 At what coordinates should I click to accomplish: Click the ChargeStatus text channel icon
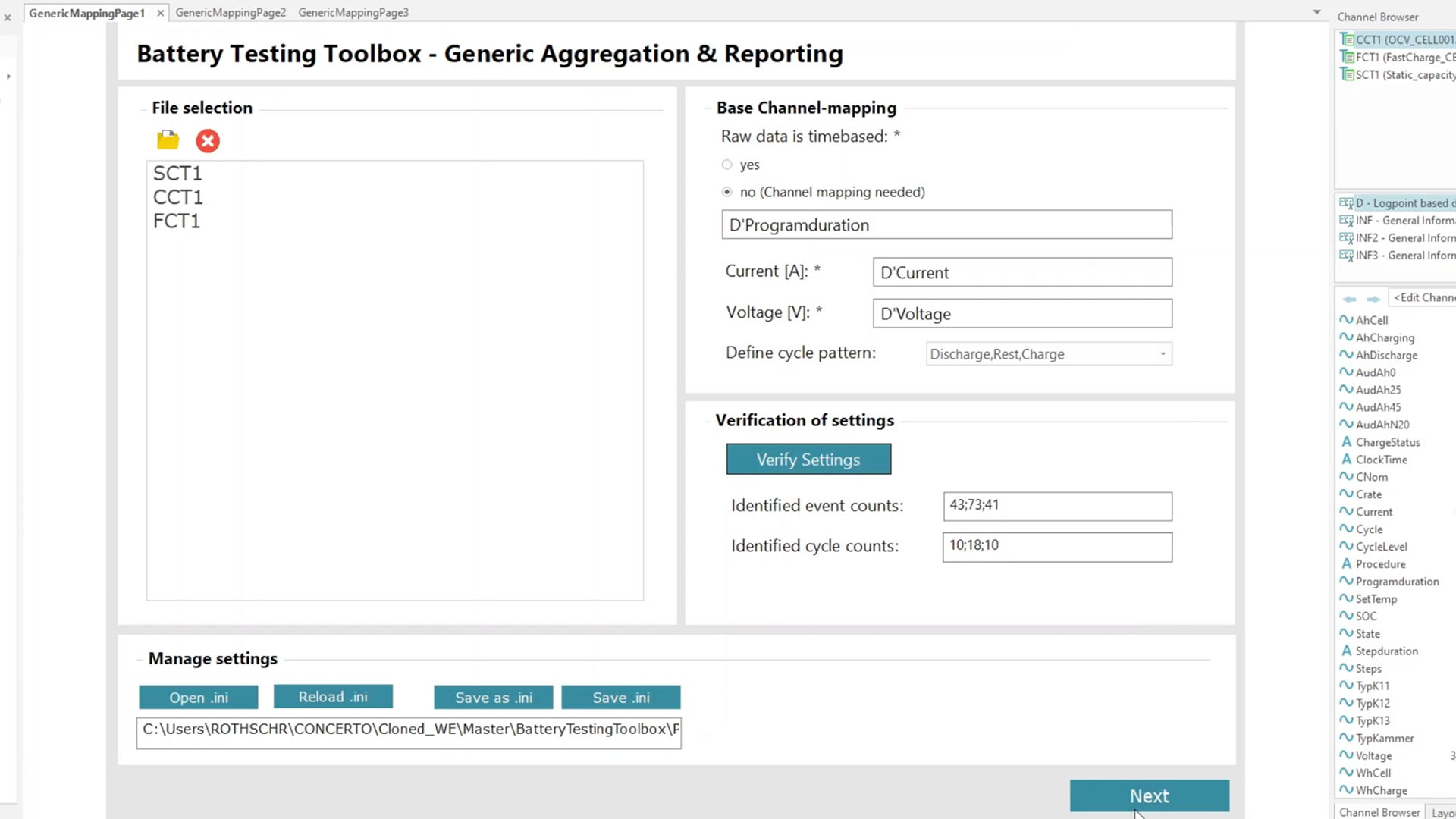click(1347, 442)
